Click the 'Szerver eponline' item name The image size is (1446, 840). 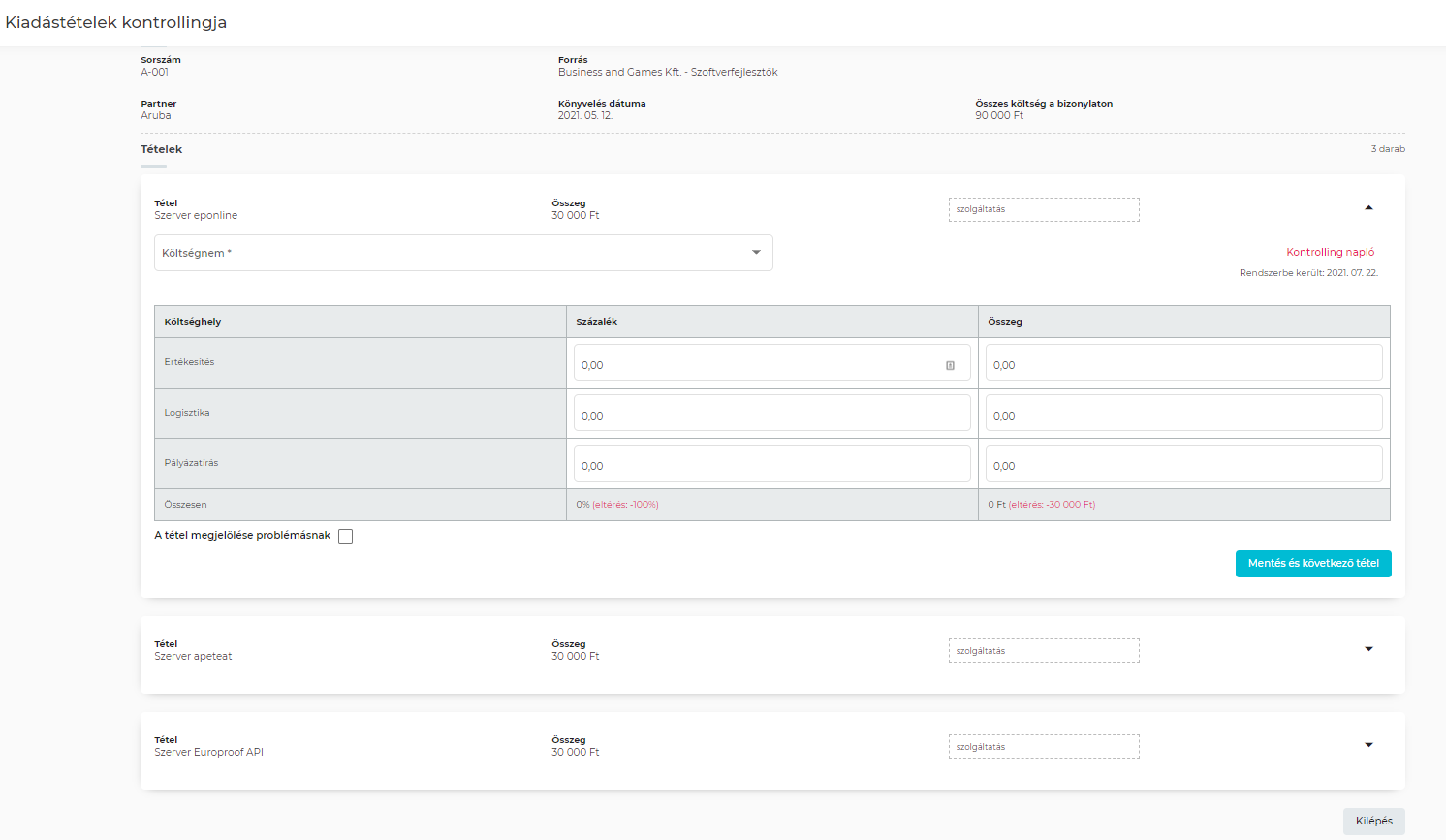pos(196,215)
